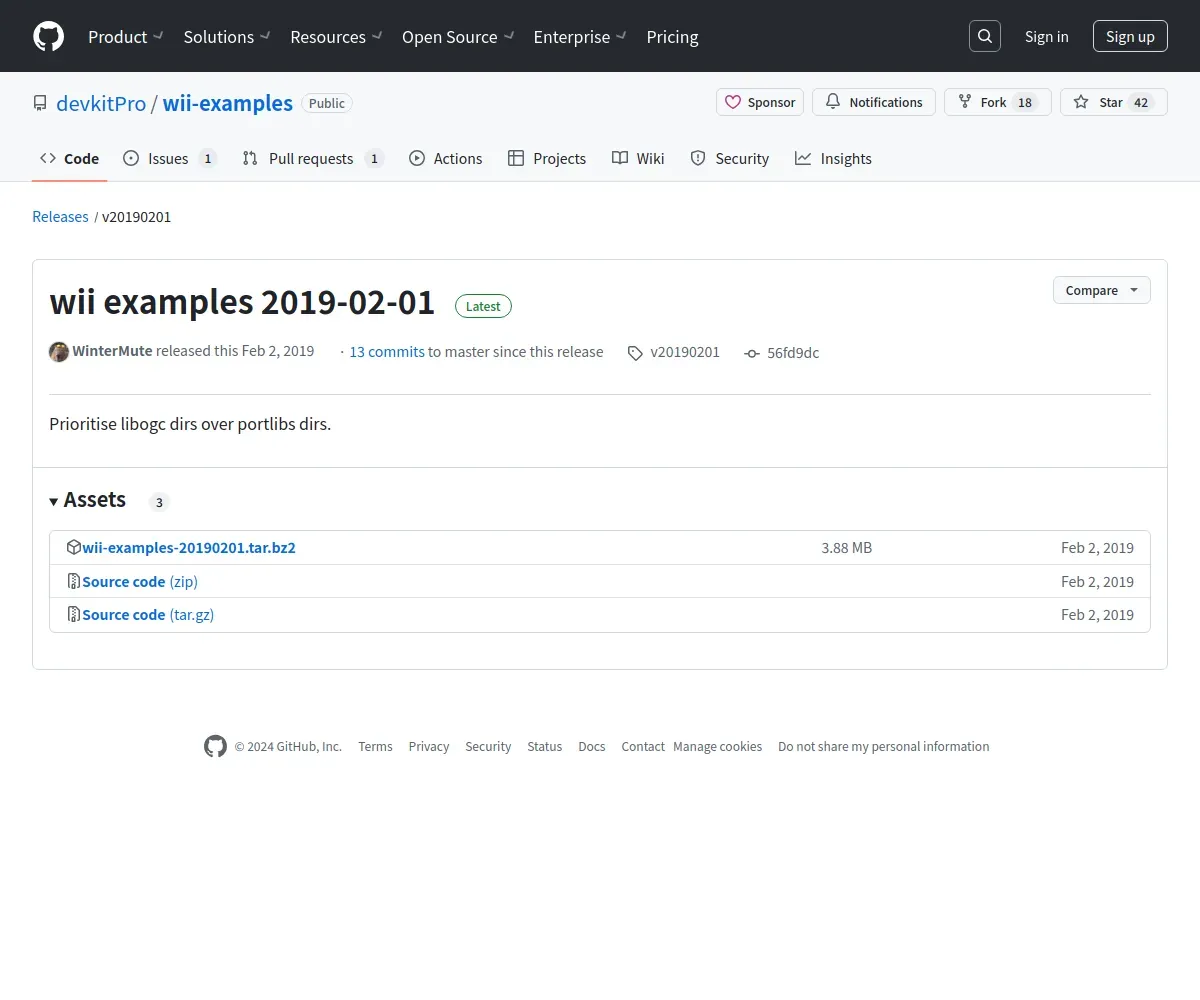This screenshot has width=1200, height=1000.
Task: Star the repository with Star 42 button
Action: pyautogui.click(x=1114, y=102)
